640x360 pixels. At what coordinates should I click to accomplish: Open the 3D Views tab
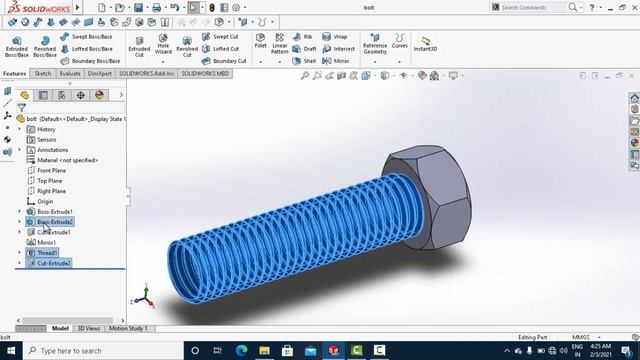pos(89,328)
